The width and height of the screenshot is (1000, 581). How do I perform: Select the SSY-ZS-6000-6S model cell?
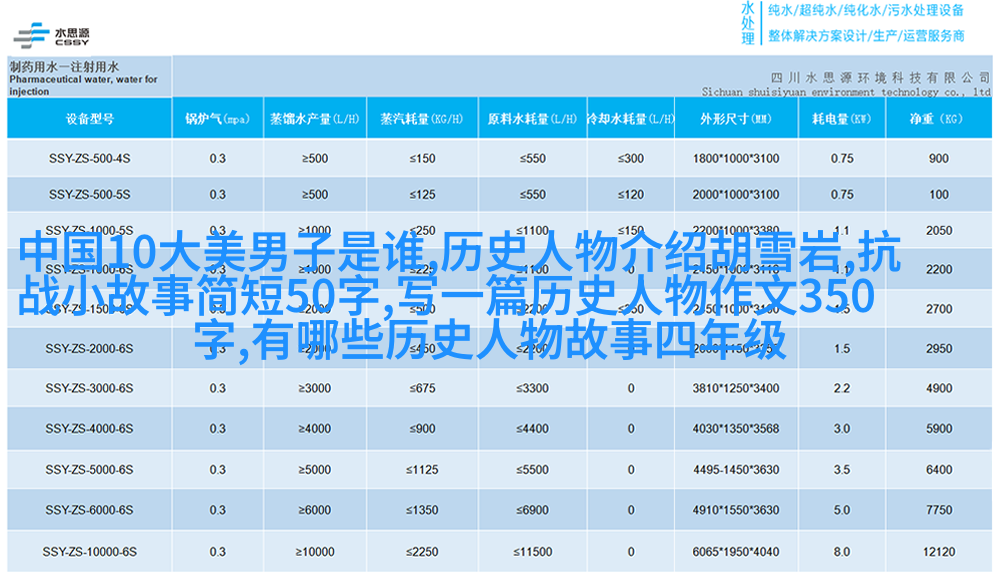coord(89,510)
